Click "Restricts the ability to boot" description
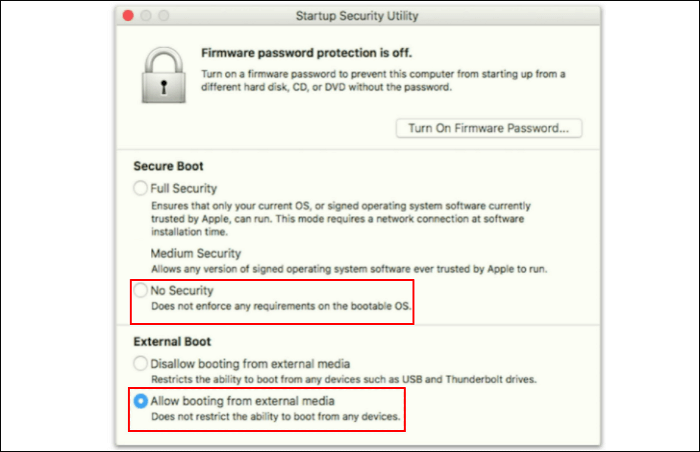The width and height of the screenshot is (700, 452). (343, 379)
